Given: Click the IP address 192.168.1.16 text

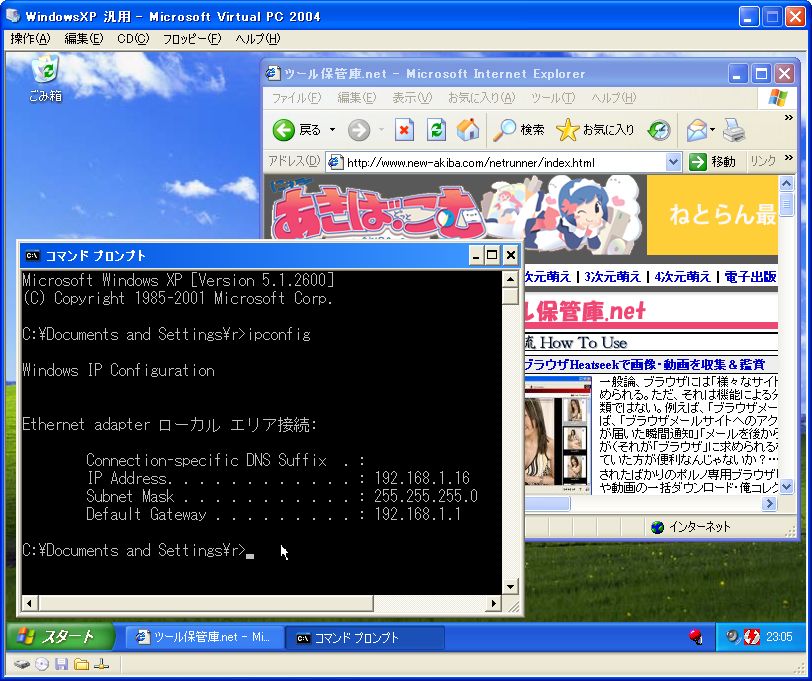Looking at the screenshot, I should click(x=422, y=477).
